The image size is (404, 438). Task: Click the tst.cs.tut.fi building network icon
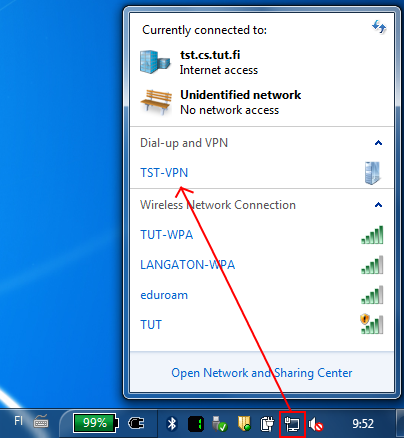pyautogui.click(x=155, y=62)
